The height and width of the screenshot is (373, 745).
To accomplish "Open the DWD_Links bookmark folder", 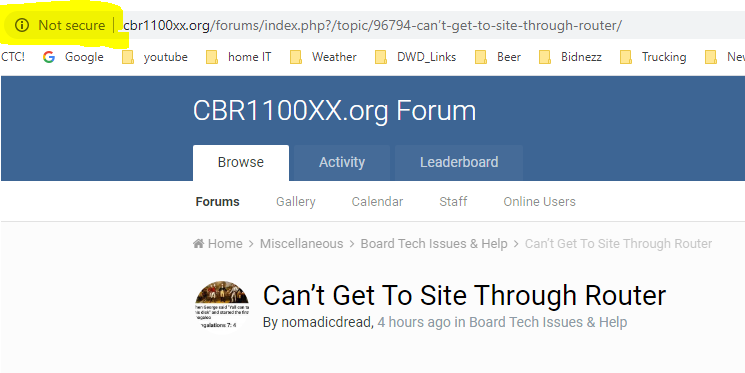I will 415,57.
